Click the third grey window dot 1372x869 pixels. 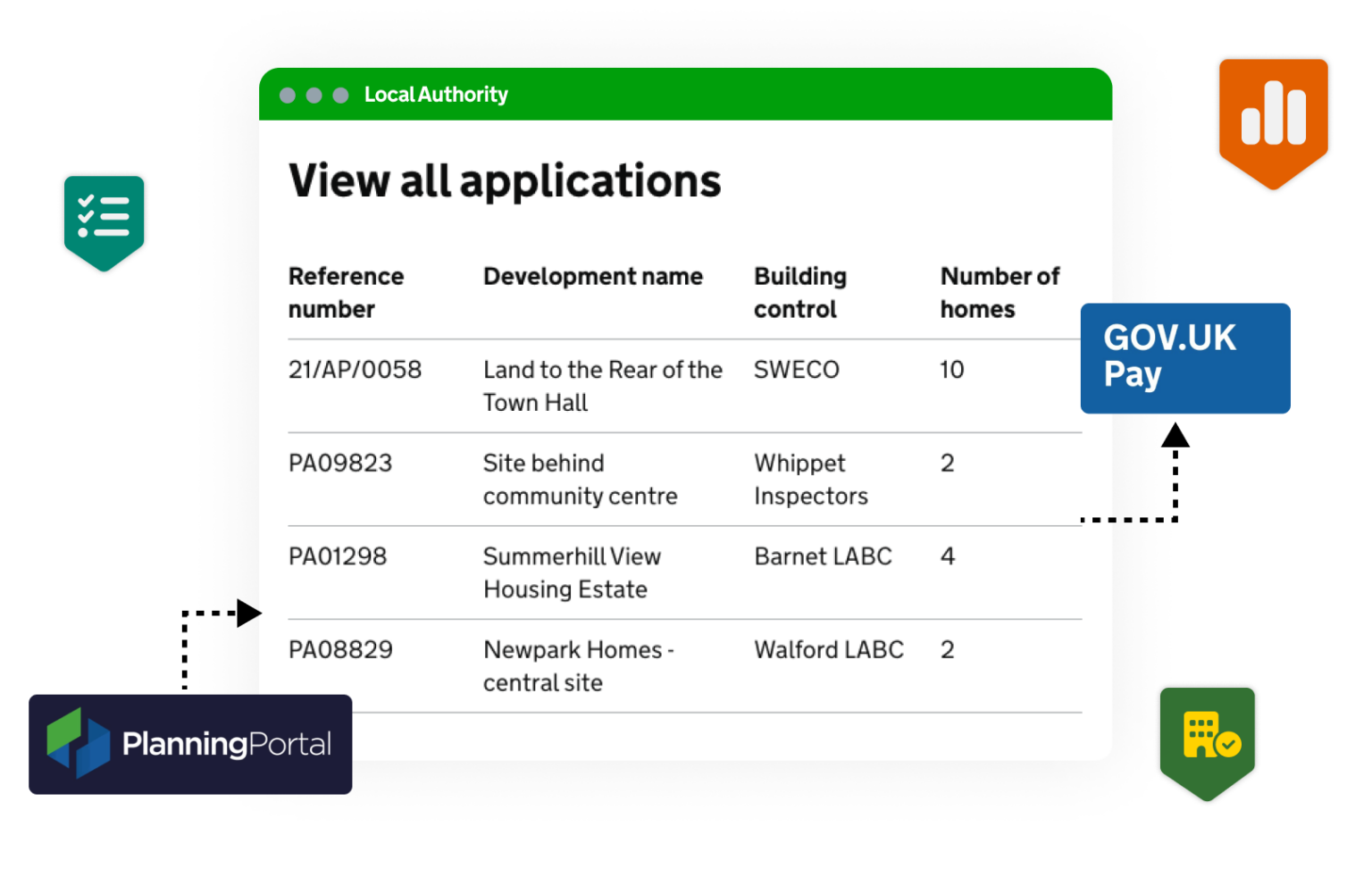340,96
